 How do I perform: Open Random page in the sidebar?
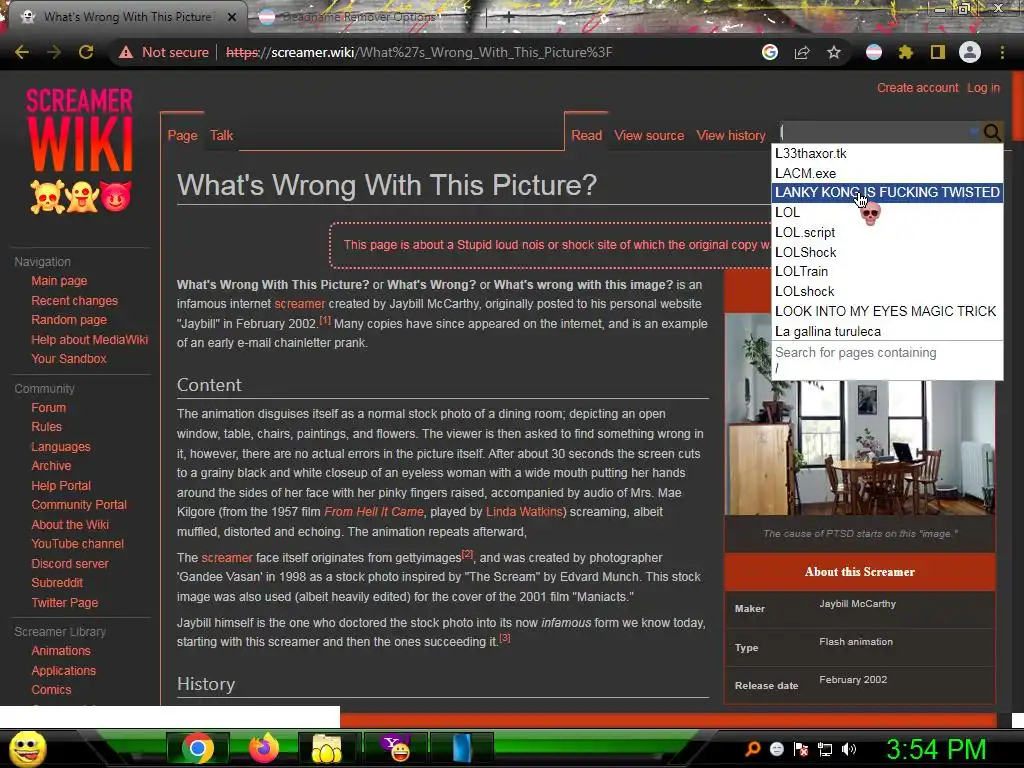(x=69, y=319)
